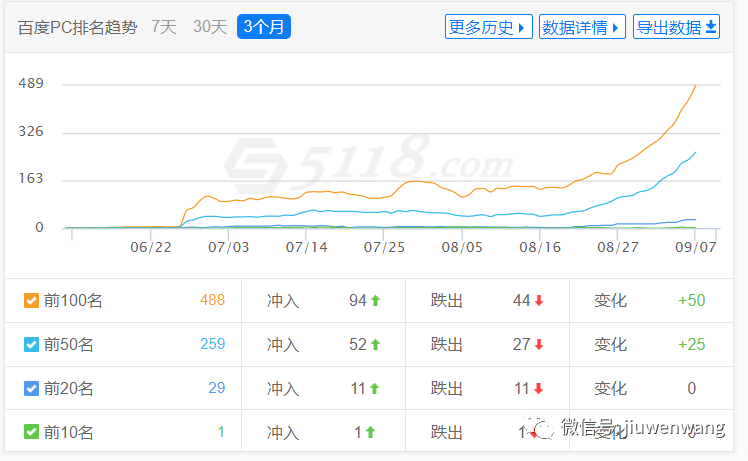The image size is (748, 461).
Task: Click green up arrow in 前20名 row
Action: (x=375, y=388)
